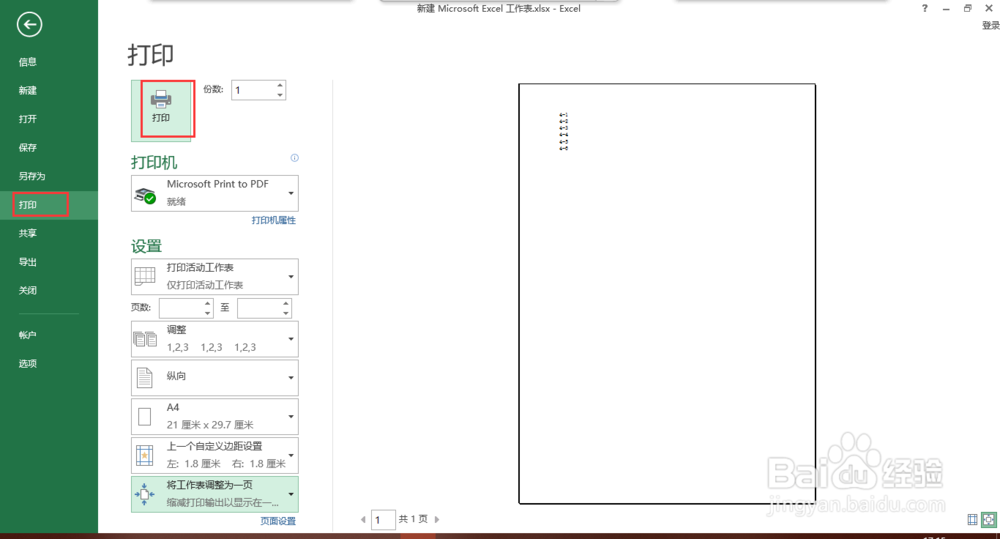Click the A4 paper icon
This screenshot has width=1000, height=539.
[145, 417]
